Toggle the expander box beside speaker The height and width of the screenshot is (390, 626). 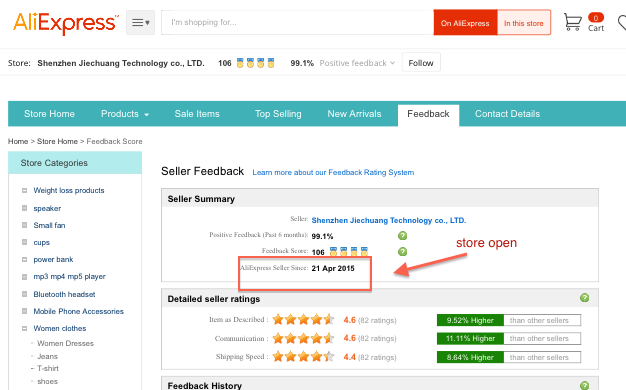pos(24,208)
